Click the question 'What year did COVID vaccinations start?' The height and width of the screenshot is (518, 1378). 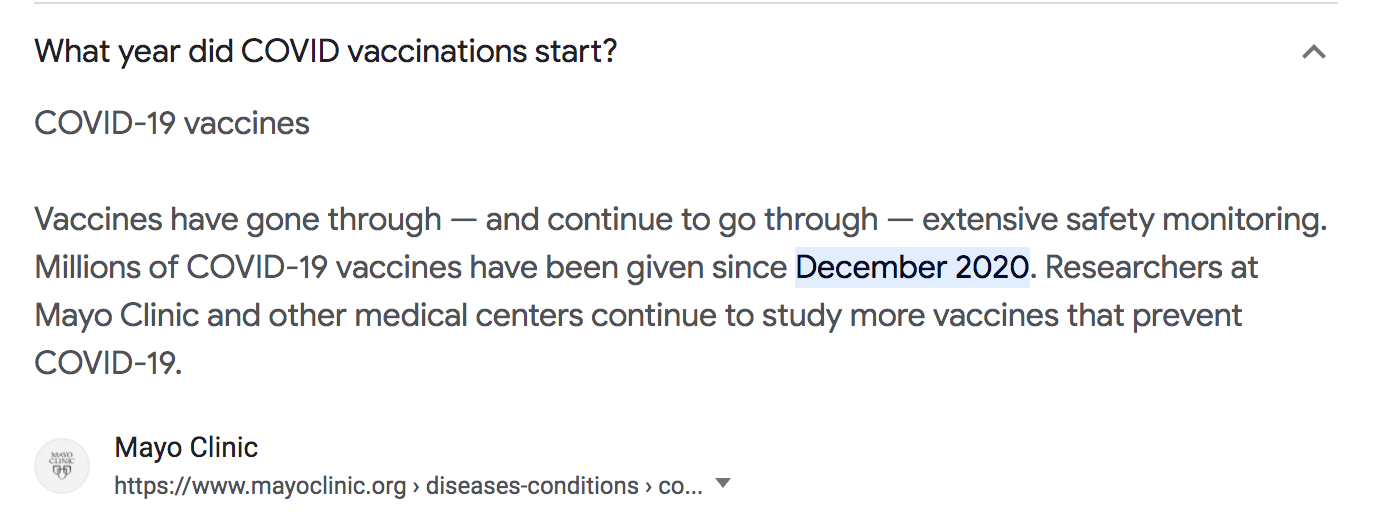tap(326, 51)
